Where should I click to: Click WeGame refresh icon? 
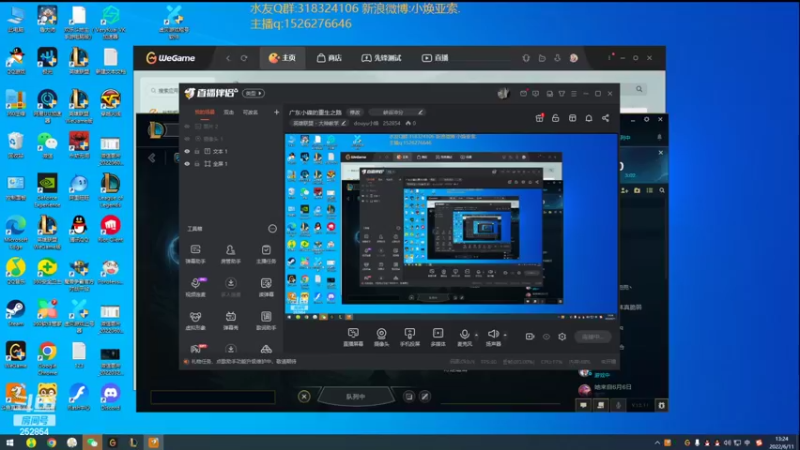tap(244, 58)
